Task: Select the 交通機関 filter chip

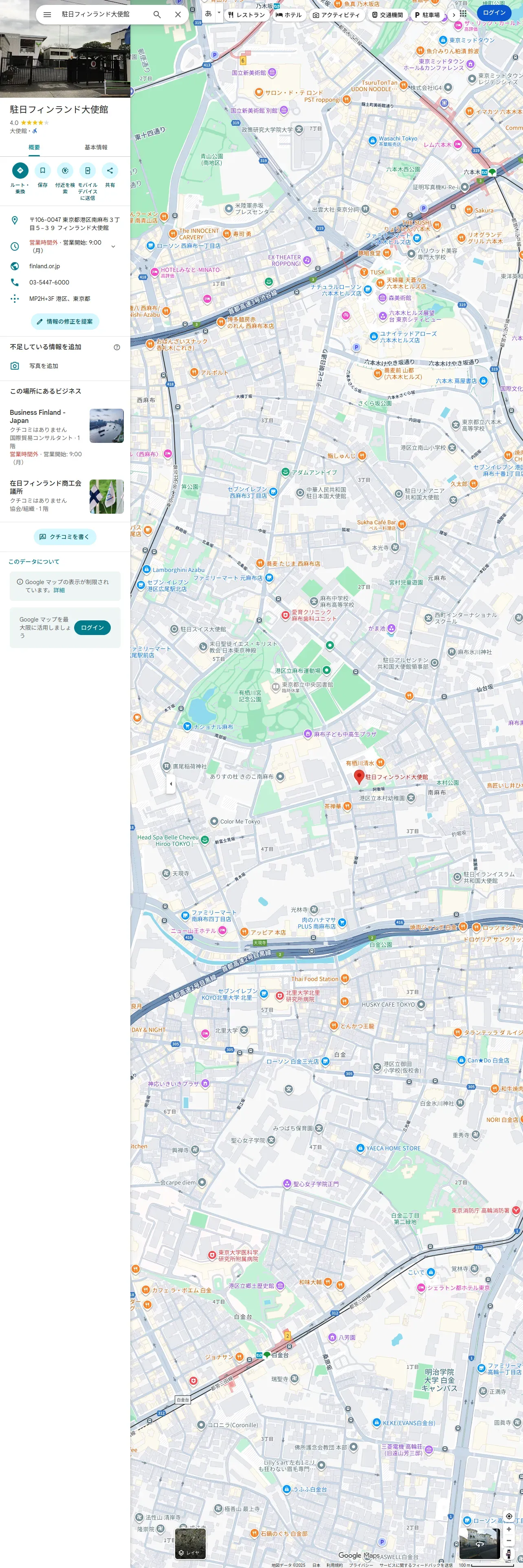Action: pyautogui.click(x=387, y=15)
